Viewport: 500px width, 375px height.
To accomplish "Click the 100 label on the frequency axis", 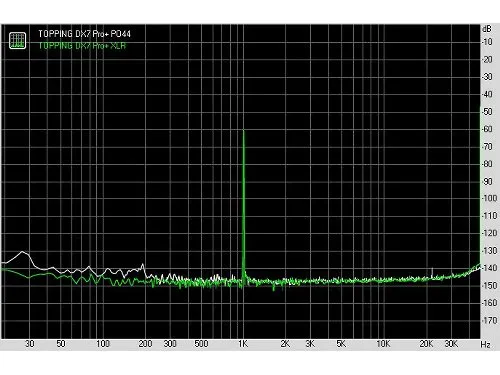I will click(x=103, y=344).
